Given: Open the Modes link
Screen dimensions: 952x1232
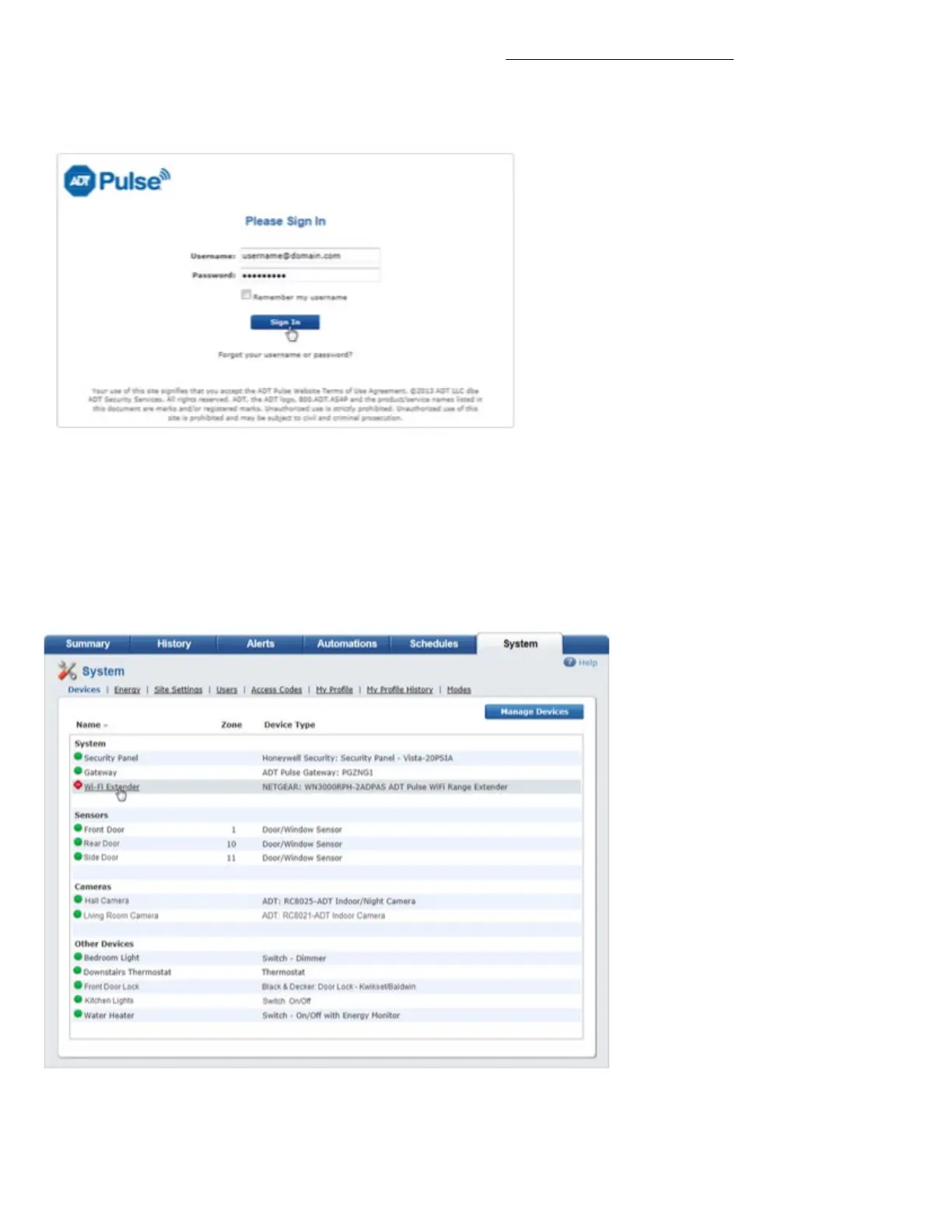Looking at the screenshot, I should click(459, 690).
